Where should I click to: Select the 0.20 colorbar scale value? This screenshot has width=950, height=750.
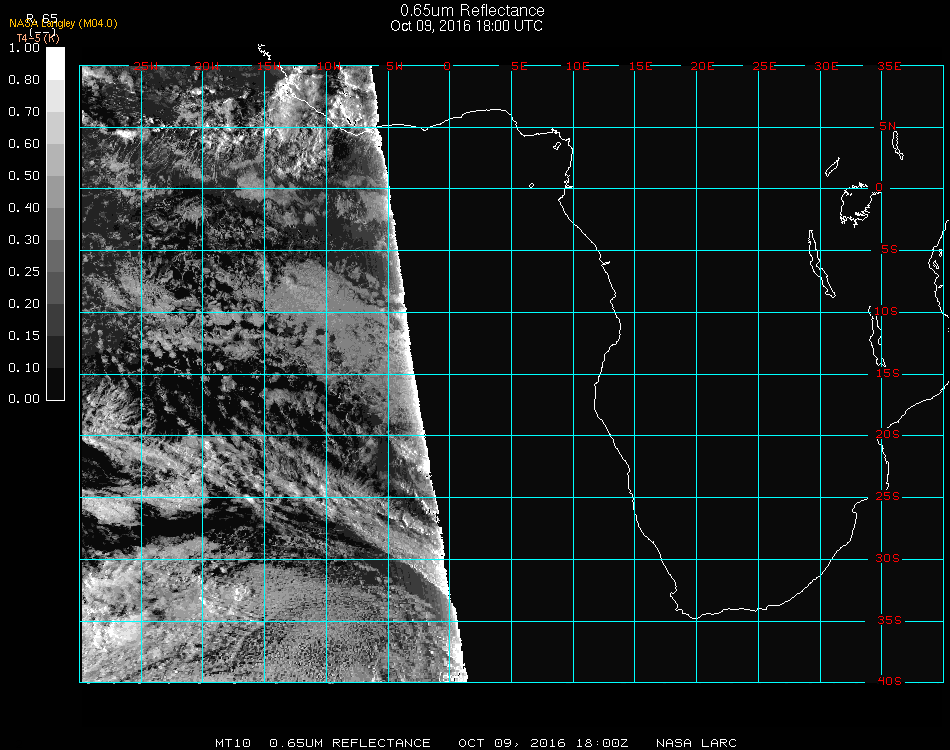[24, 304]
